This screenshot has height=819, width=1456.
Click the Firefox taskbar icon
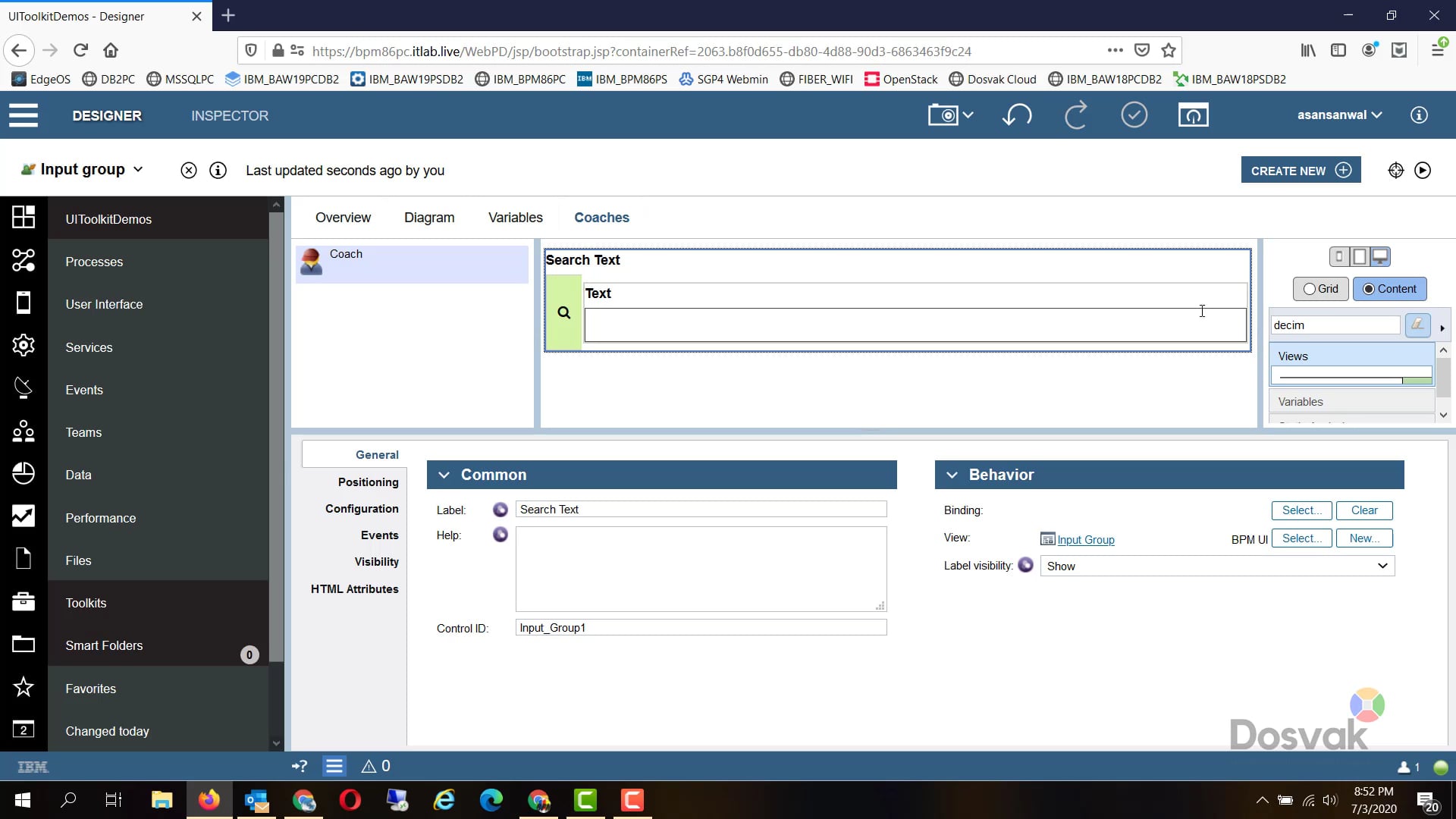point(209,800)
